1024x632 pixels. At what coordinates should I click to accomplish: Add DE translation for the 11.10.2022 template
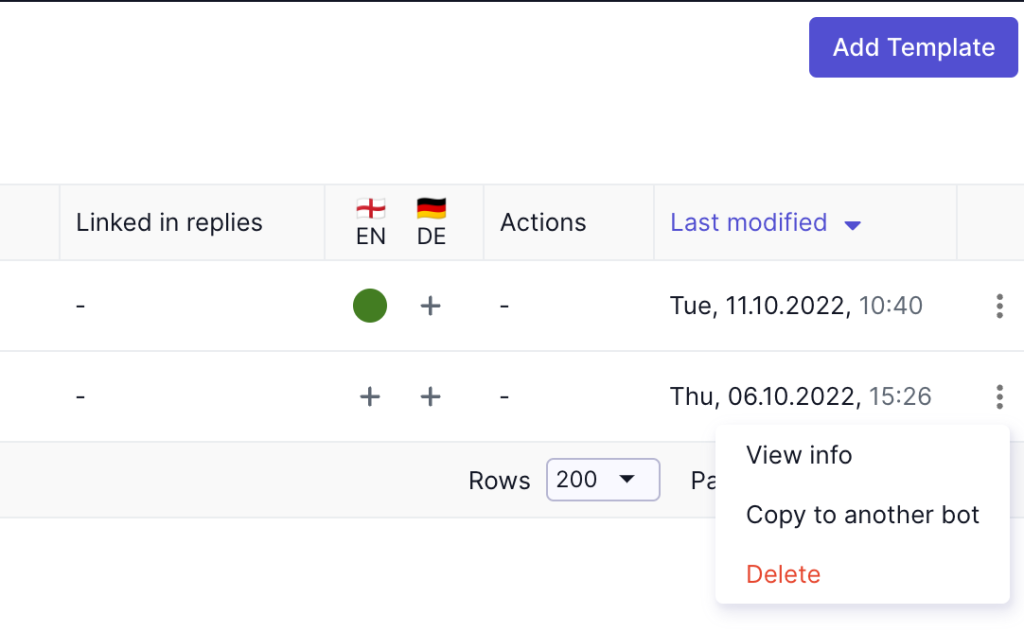pos(430,306)
